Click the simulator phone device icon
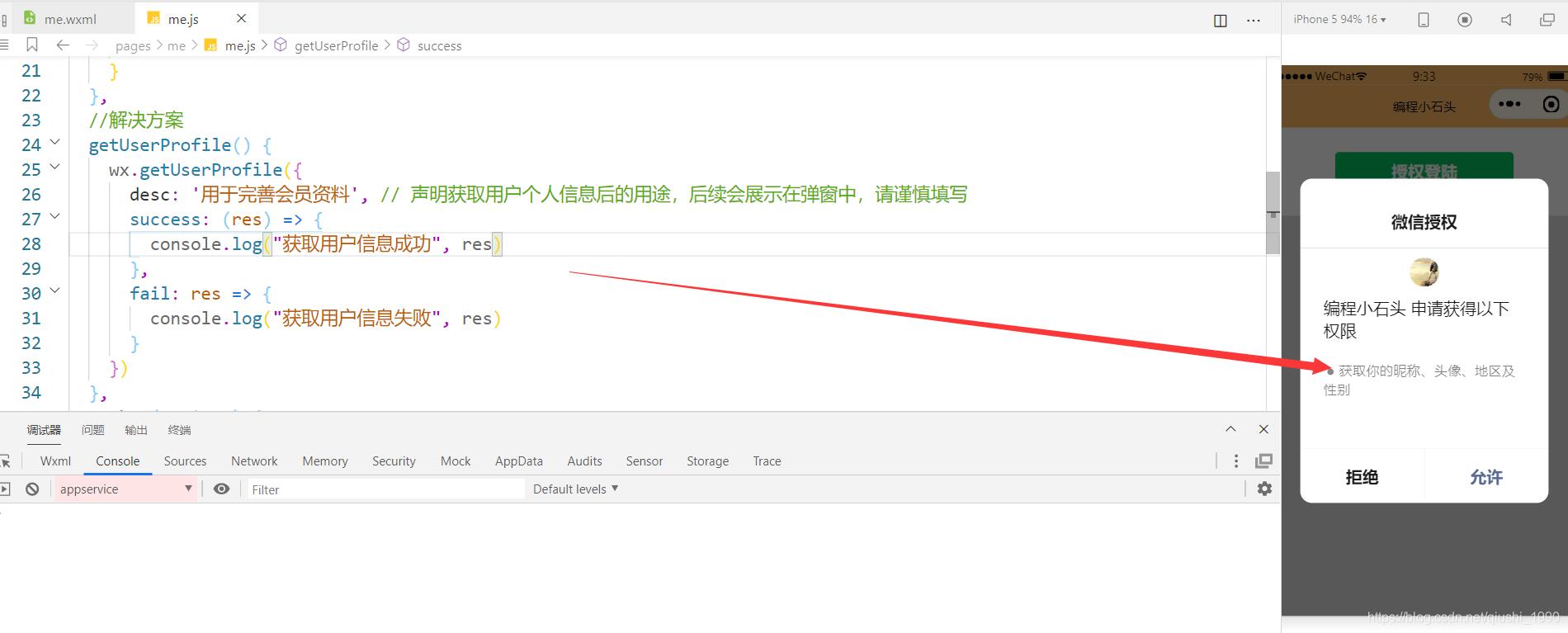 pos(1424,21)
